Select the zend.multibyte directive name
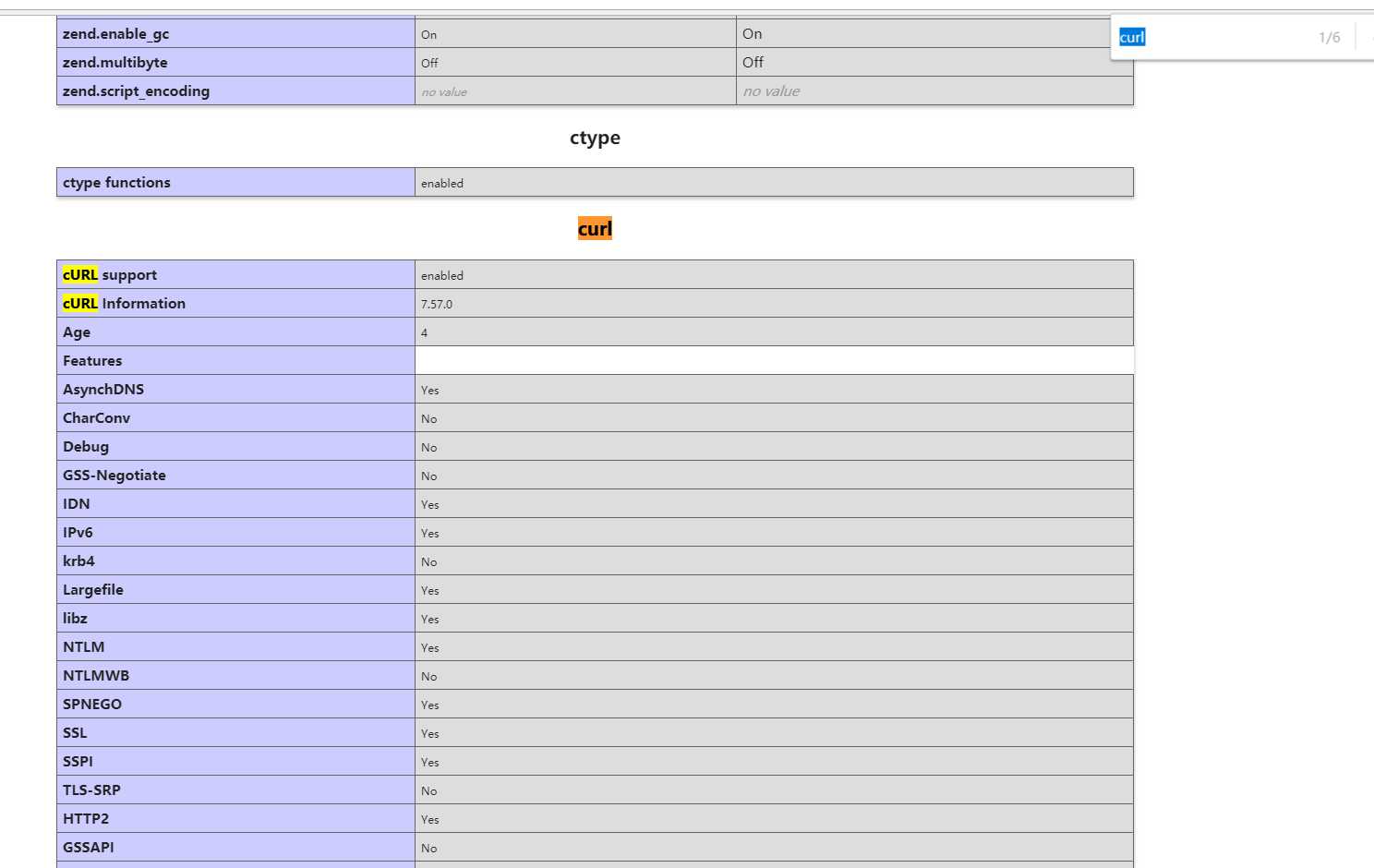The height and width of the screenshot is (868, 1374). coord(114,63)
